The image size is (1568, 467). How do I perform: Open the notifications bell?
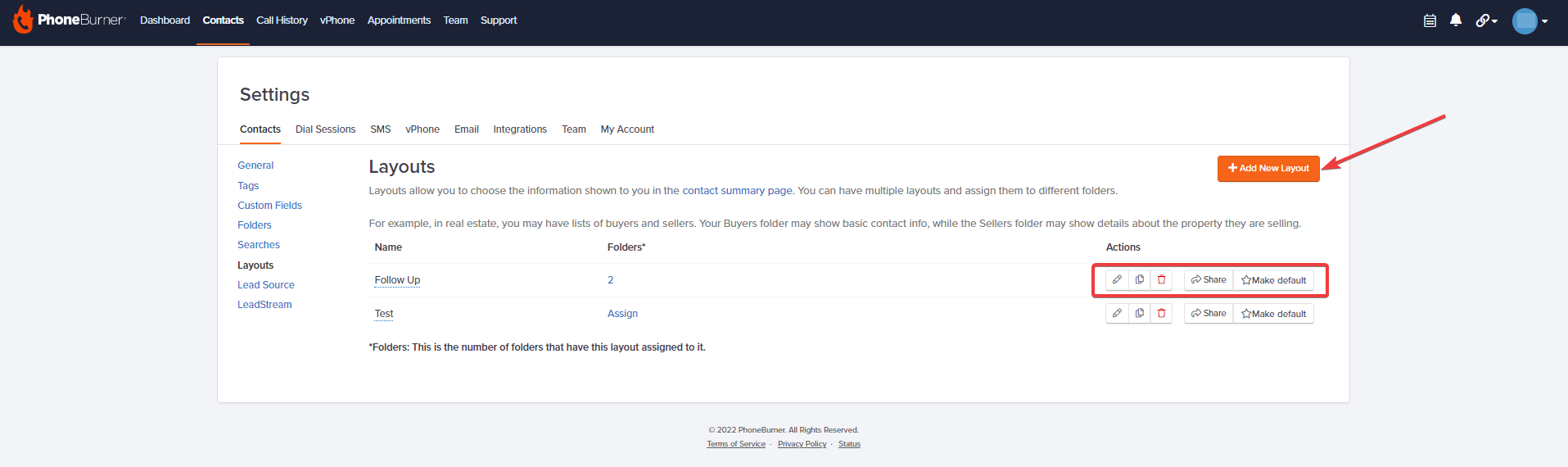(x=1456, y=20)
